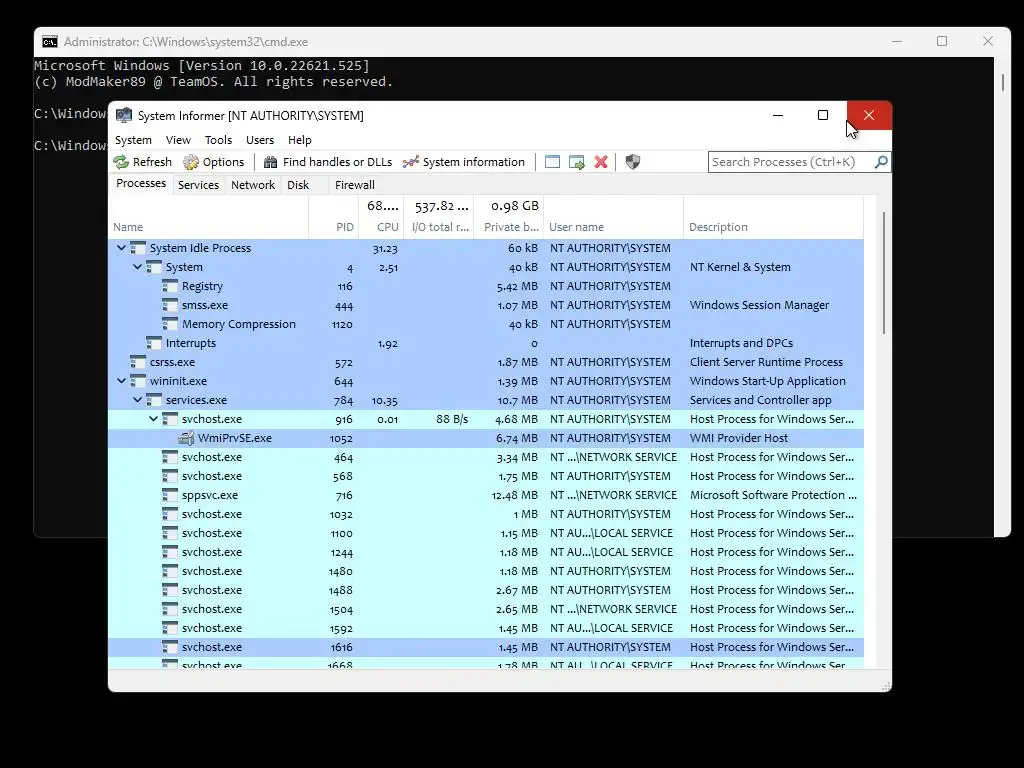Click the red X terminate icon
Screen dimensions: 1024x768
(601, 162)
